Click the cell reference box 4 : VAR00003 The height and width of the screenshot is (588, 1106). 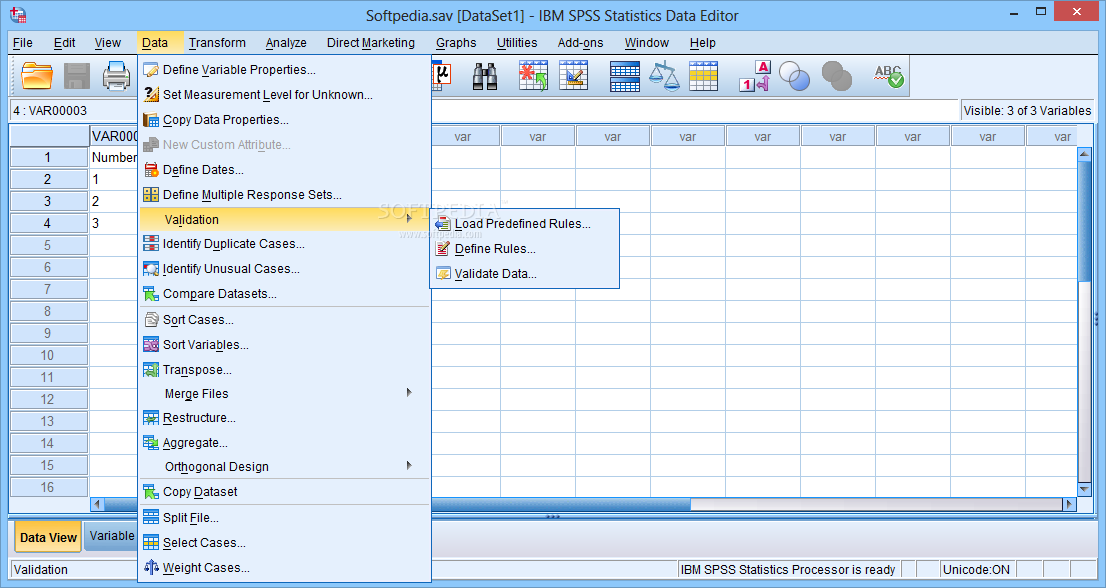tap(74, 111)
